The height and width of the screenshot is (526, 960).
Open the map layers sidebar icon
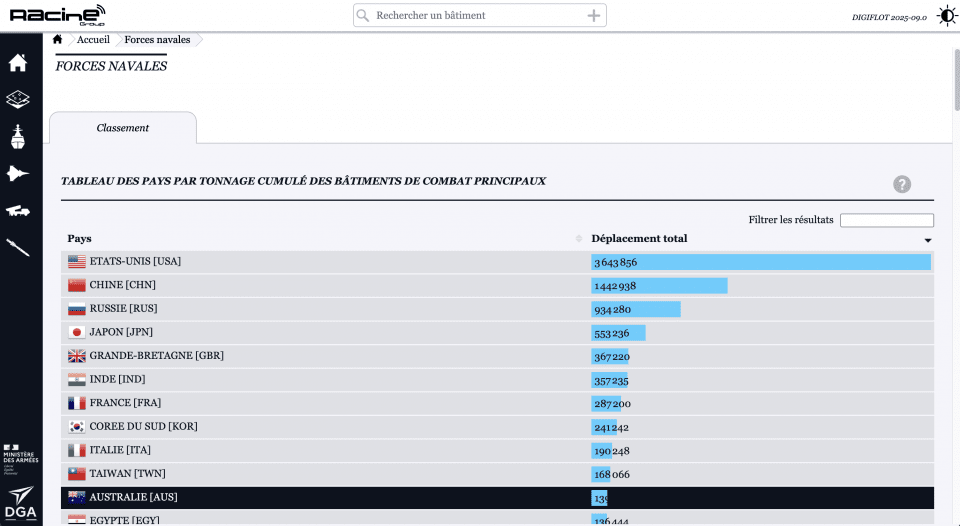(18, 100)
